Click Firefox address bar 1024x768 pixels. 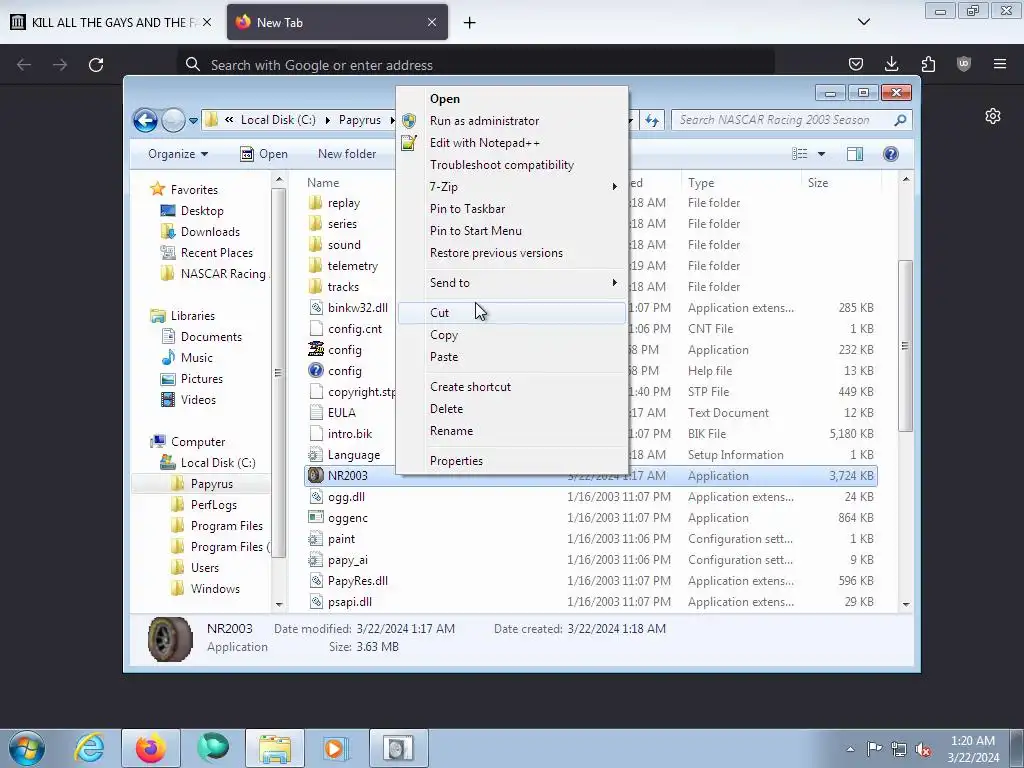(475, 65)
